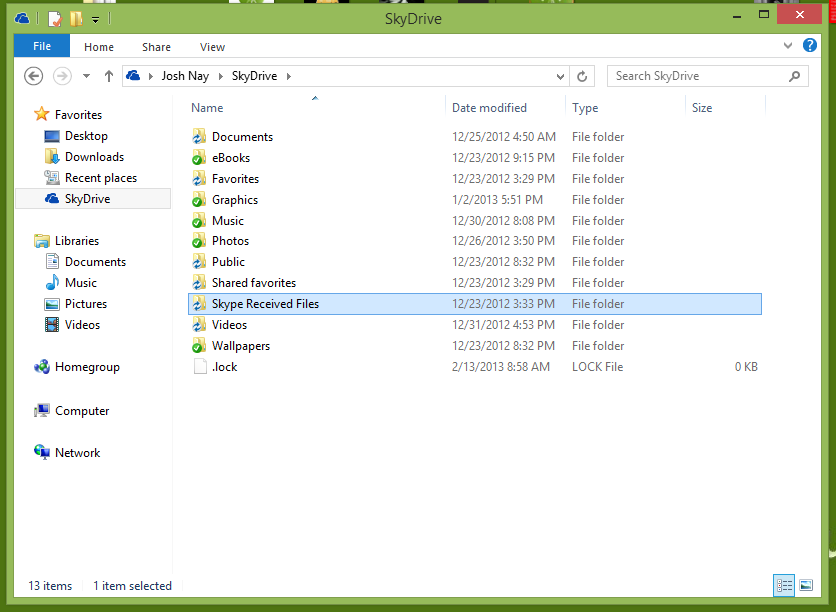
Task: Click the 12/30/2012 8:08 PM date cell
Action: (503, 221)
